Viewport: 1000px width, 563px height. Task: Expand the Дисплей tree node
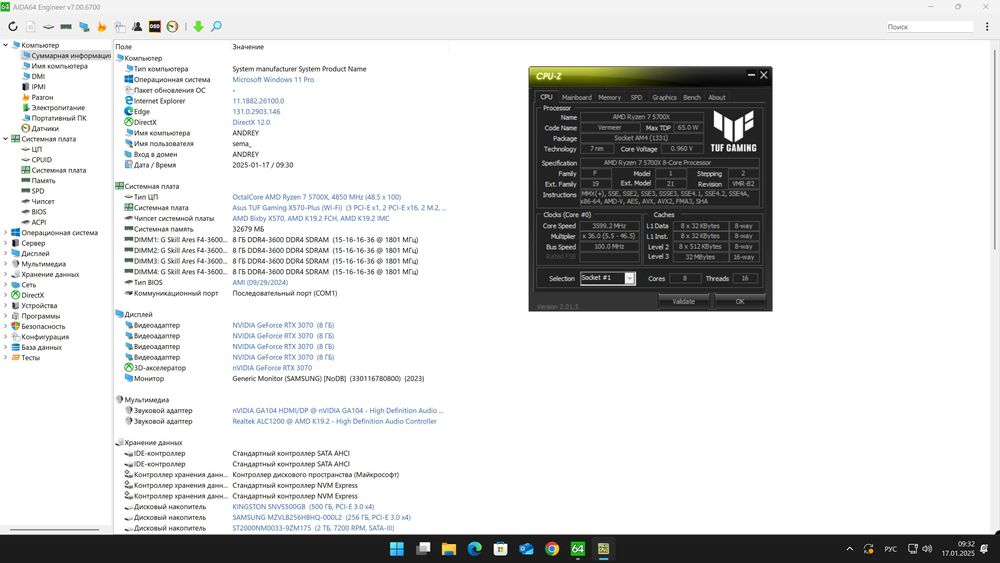(6, 253)
